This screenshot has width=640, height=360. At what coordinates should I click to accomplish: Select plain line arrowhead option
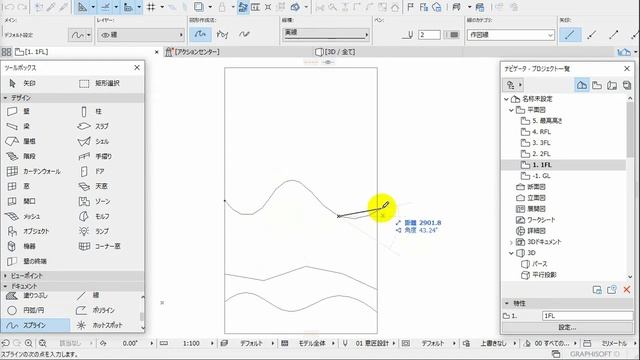pos(570,35)
